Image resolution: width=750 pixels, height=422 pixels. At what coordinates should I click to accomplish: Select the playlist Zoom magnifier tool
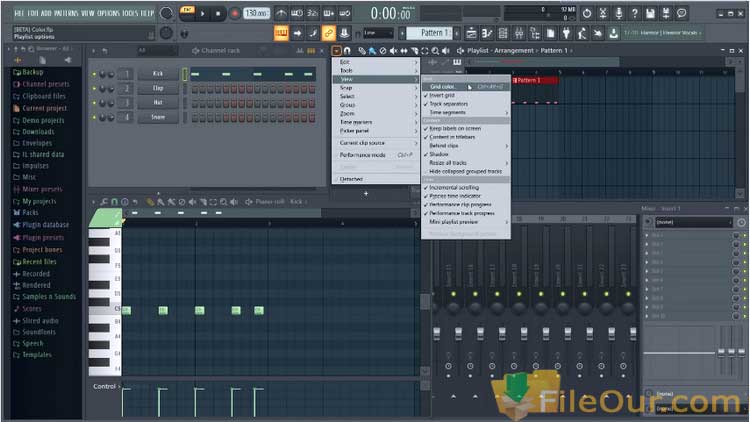click(x=435, y=50)
